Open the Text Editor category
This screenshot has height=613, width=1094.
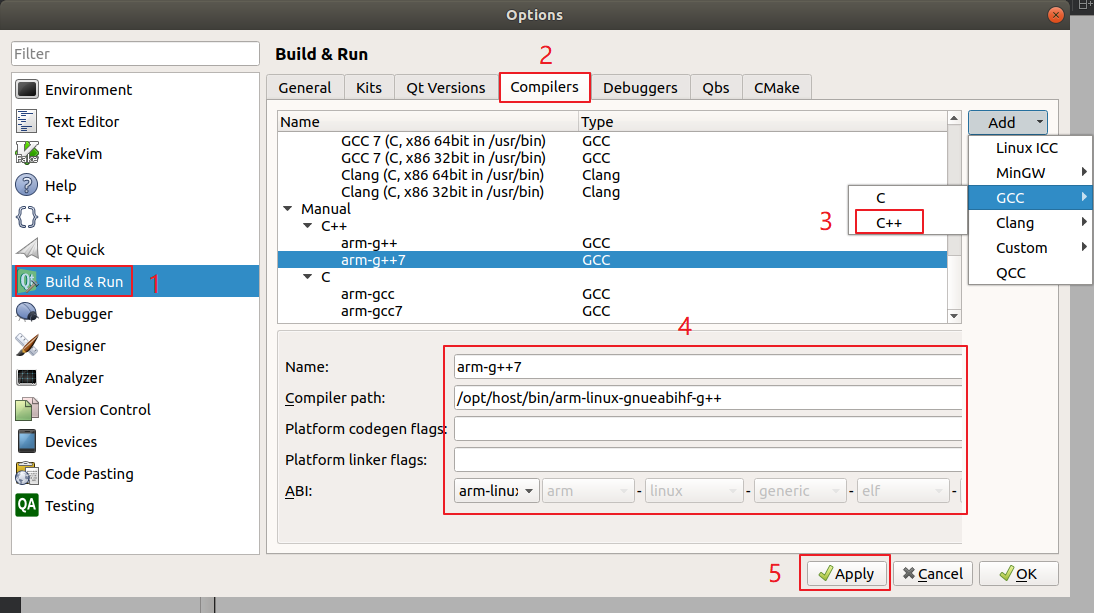135,122
